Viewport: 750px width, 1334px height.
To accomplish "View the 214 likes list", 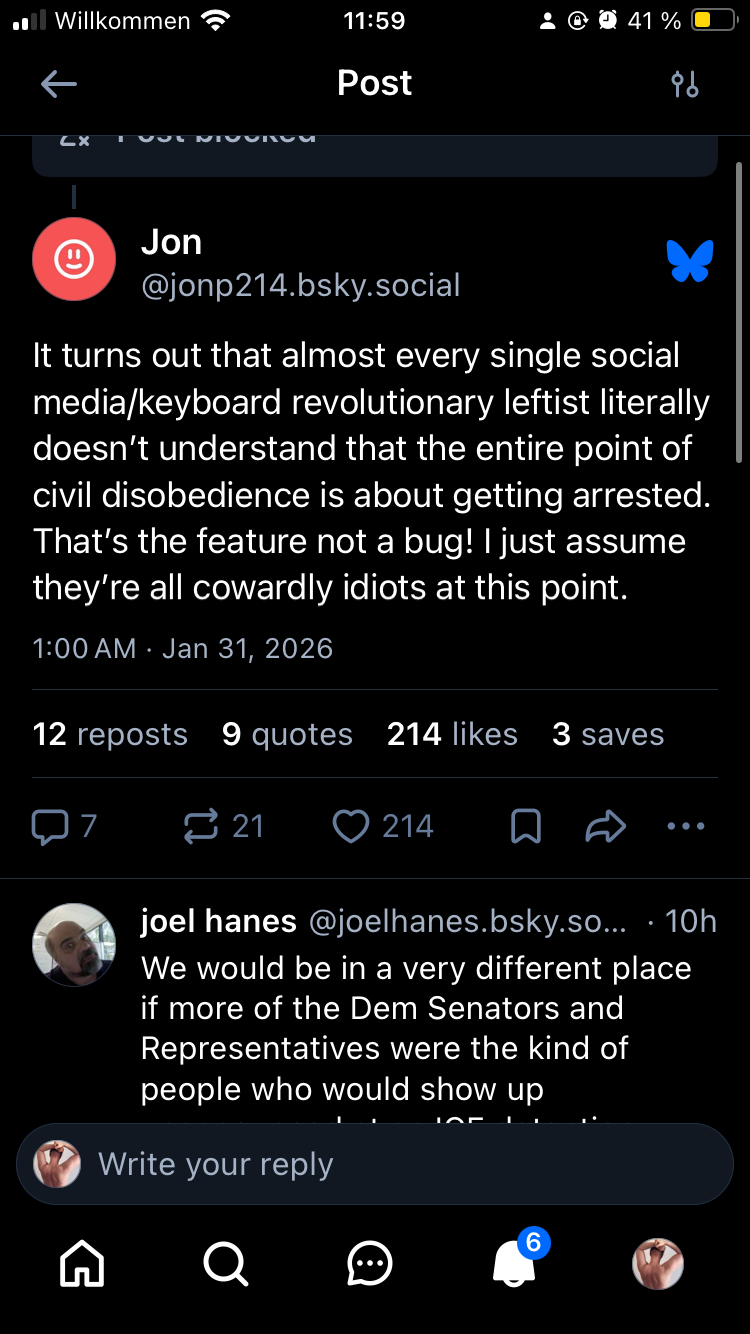I will pos(452,735).
